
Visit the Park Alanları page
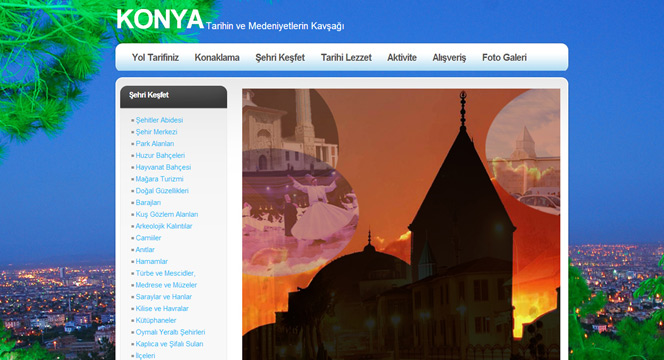coord(155,144)
